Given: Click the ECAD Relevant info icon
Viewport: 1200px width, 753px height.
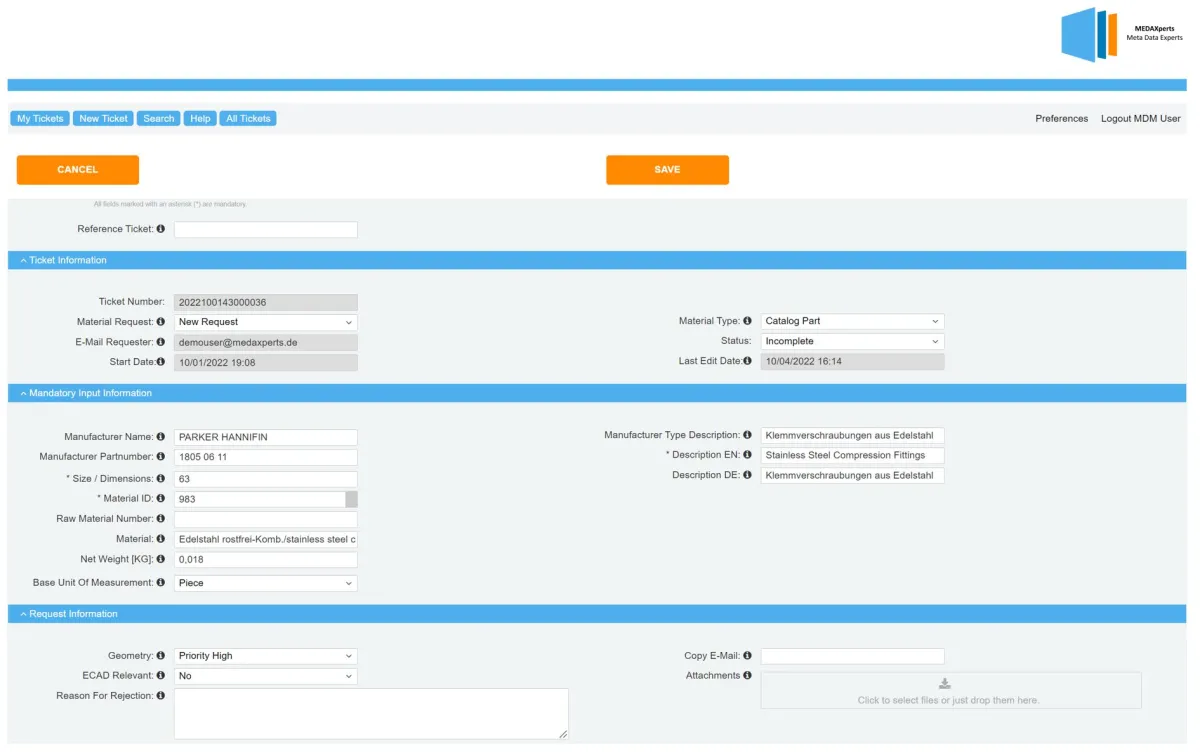Looking at the screenshot, I should pyautogui.click(x=160, y=676).
